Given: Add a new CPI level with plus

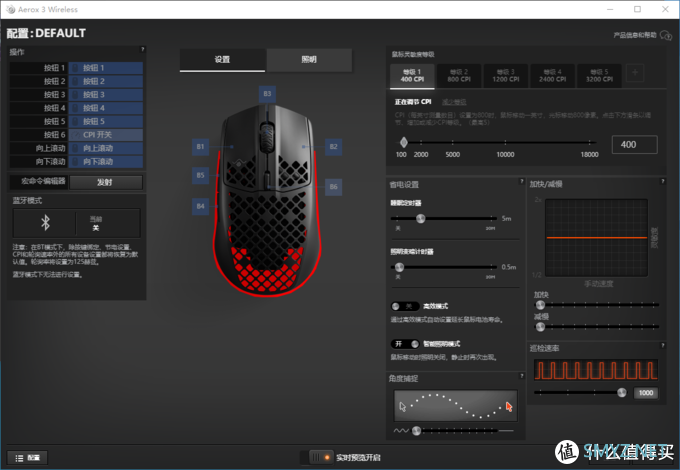Looking at the screenshot, I should click(x=635, y=72).
